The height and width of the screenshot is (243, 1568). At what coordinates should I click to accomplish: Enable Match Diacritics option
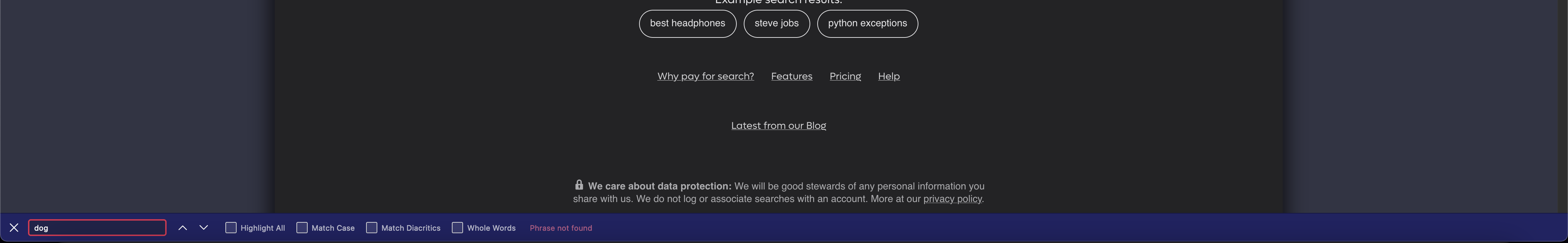(x=372, y=228)
